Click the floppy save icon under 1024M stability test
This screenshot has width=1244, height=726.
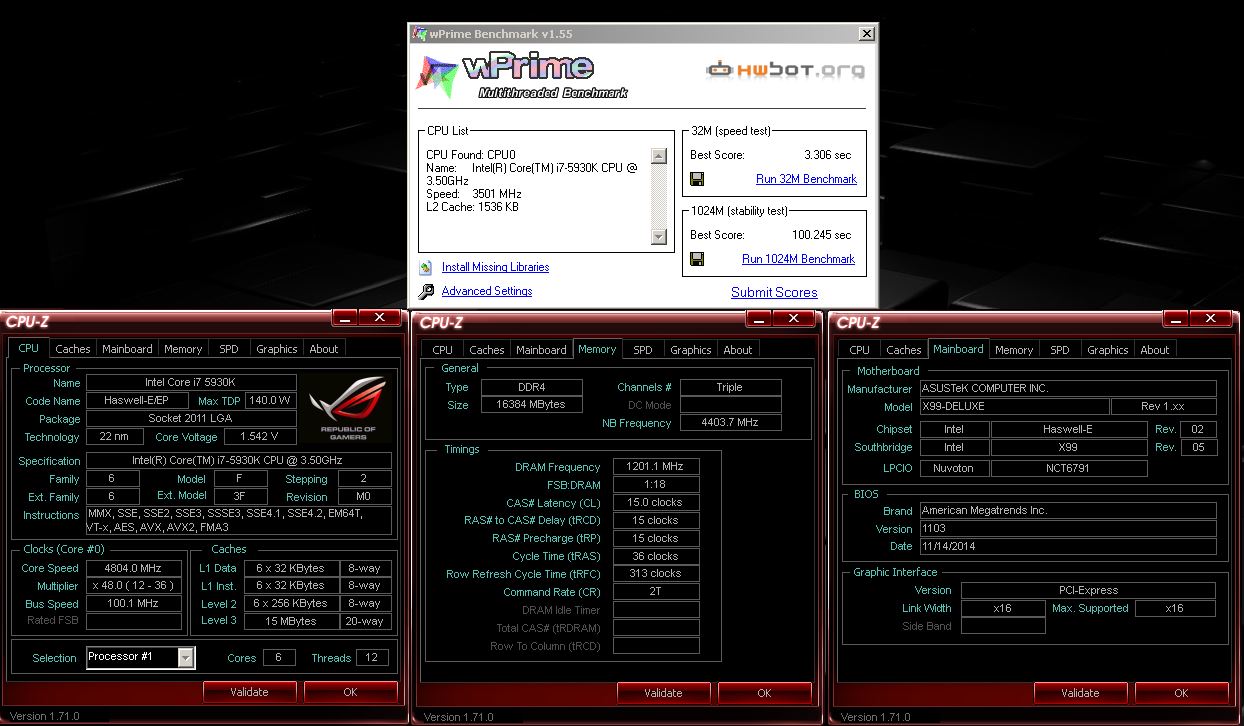[x=697, y=259]
